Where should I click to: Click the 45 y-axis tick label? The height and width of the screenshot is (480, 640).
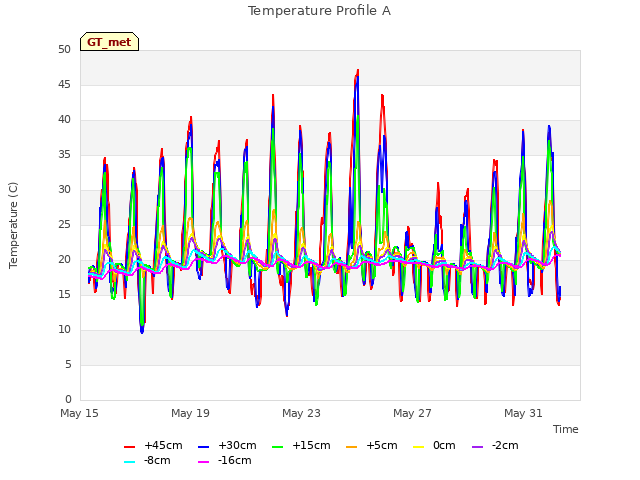coord(64,85)
